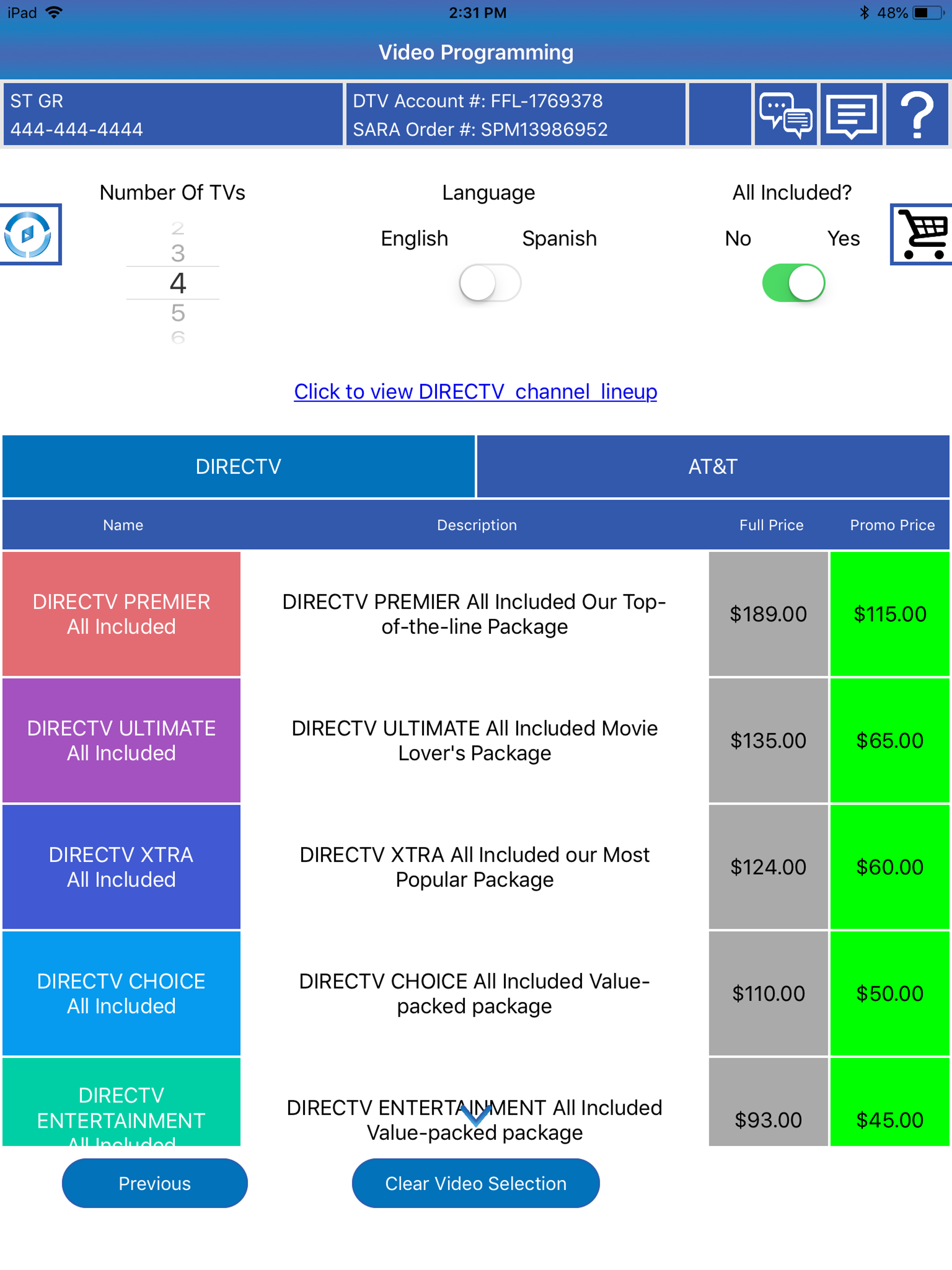Open the DIRECTV channel lineup link
952x1270 pixels.
click(476, 391)
